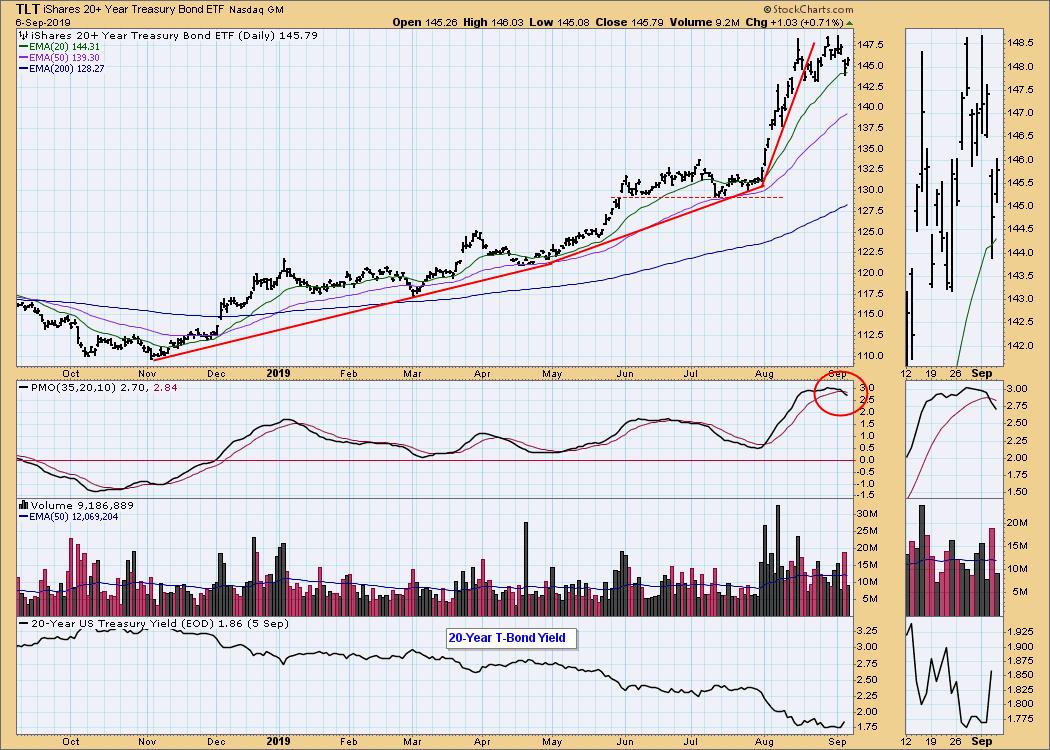
Task: Click the 147.5 price axis label
Action: tap(871, 45)
